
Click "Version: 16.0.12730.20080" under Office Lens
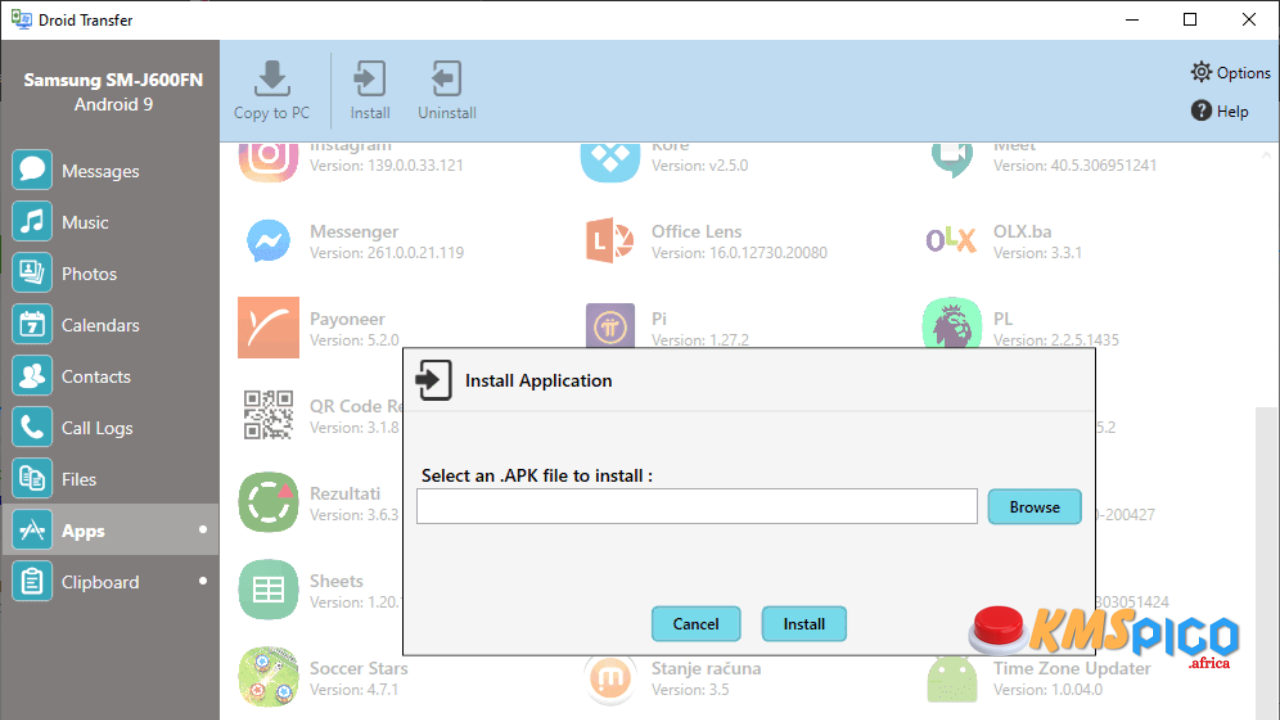[x=739, y=253]
